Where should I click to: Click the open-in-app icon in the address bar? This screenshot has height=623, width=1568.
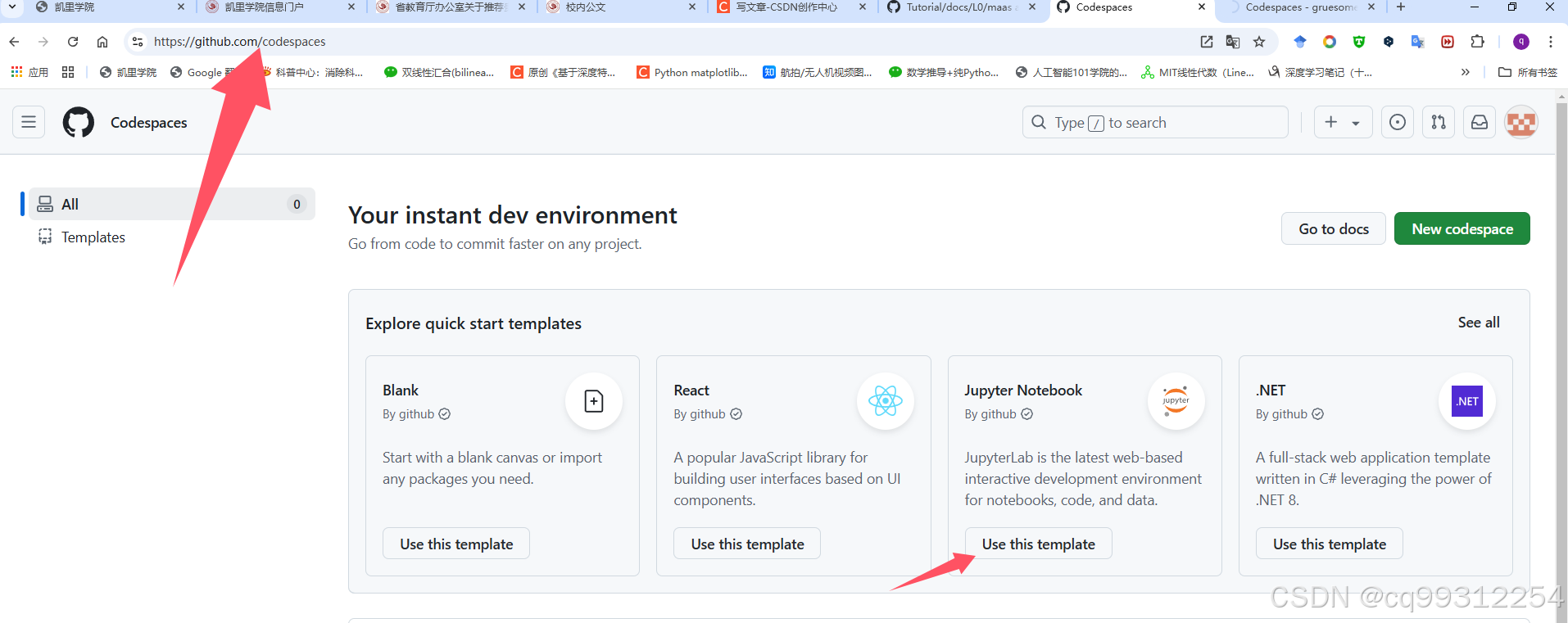coord(1207,42)
